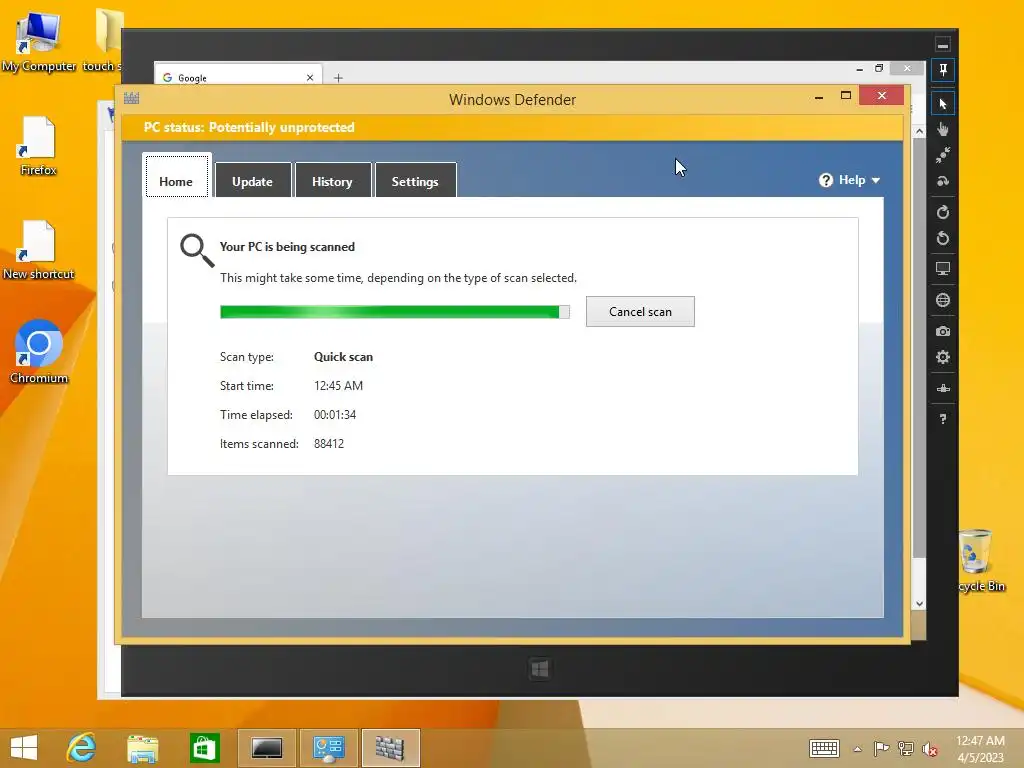The image size is (1024, 768).
Task: Rotate simulator clockwise icon
Action: click(x=942, y=212)
